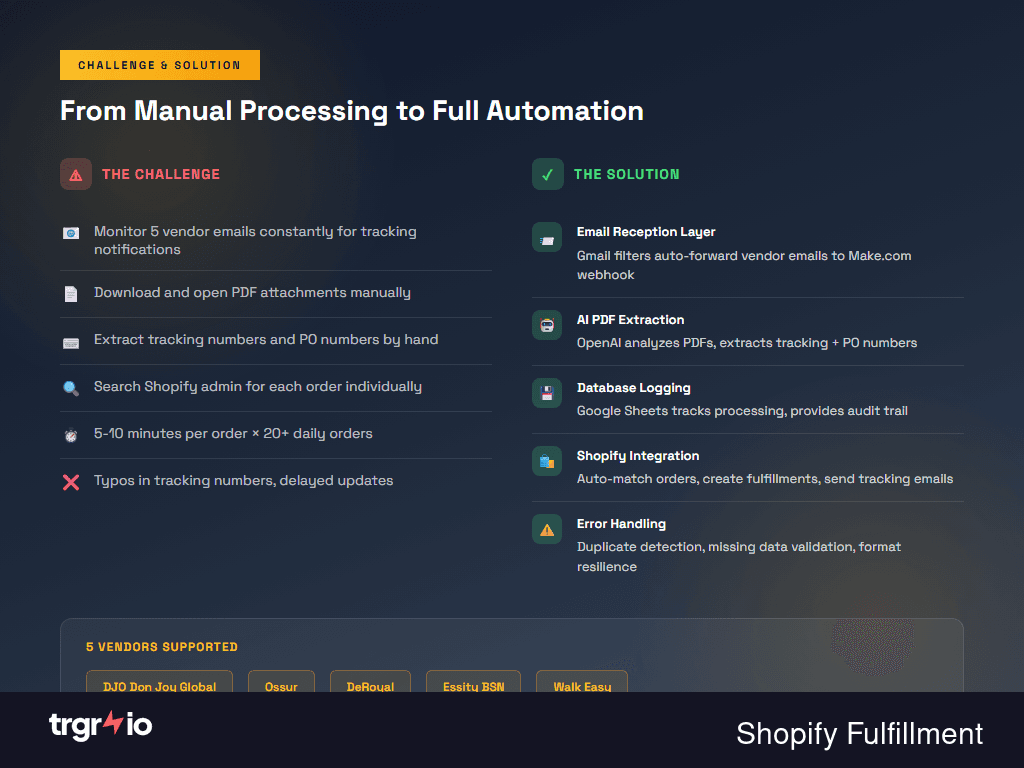Click the red warning triangle beside THE CHALLENGE
Viewport: 1024px width, 768px height.
click(75, 173)
